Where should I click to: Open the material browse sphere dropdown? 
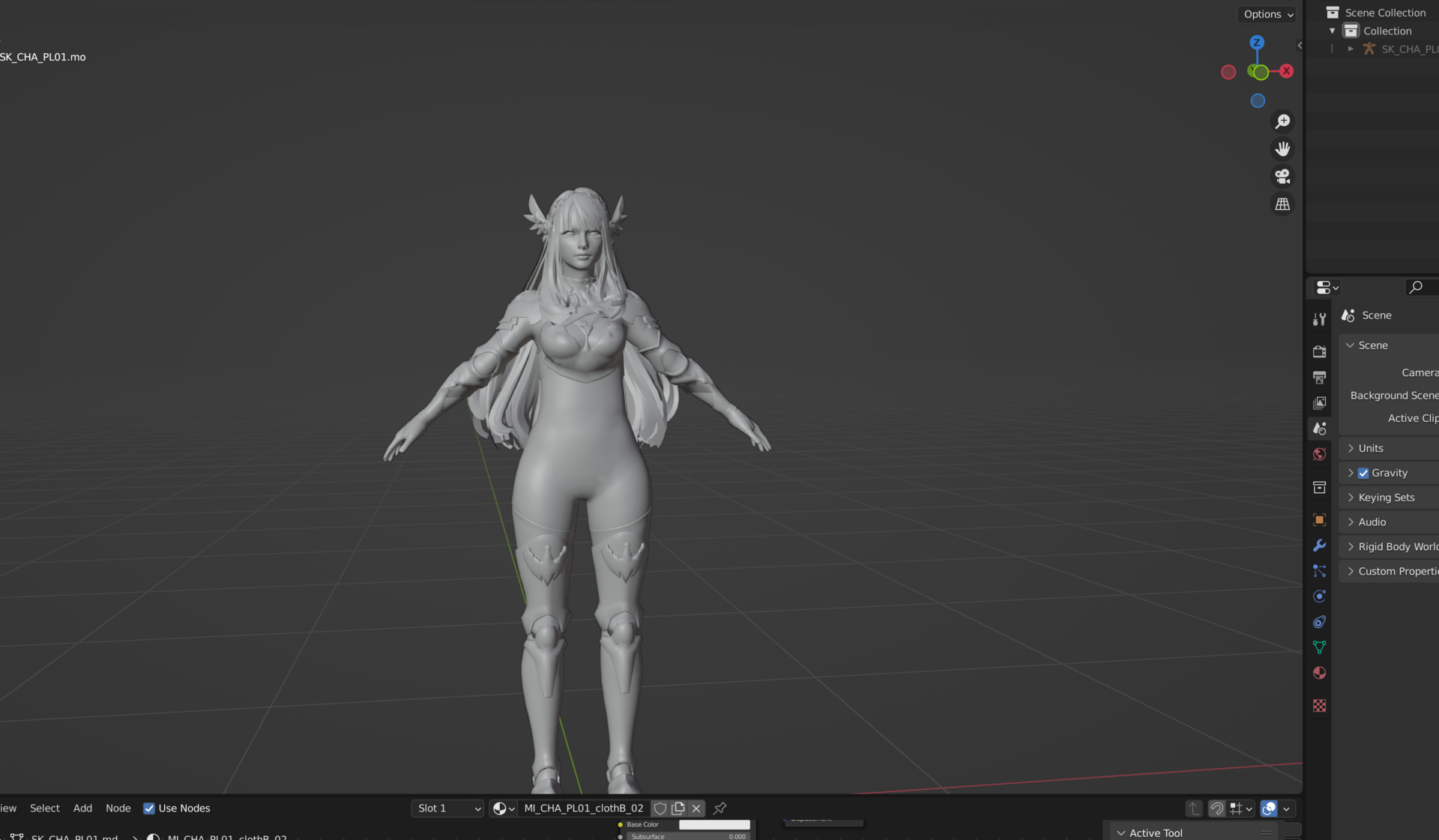pos(503,809)
